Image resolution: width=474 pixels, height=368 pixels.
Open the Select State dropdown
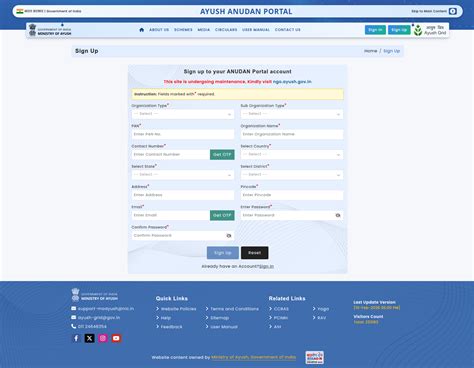[183, 175]
